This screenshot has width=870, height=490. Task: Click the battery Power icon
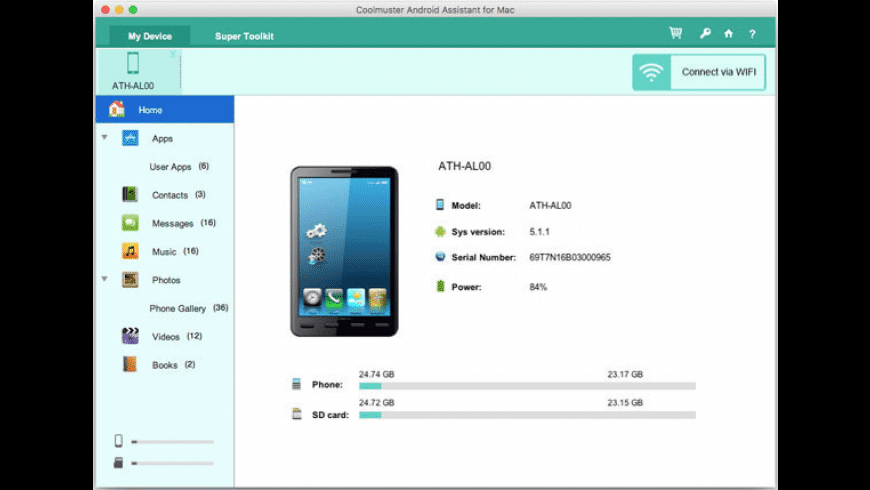pos(441,286)
